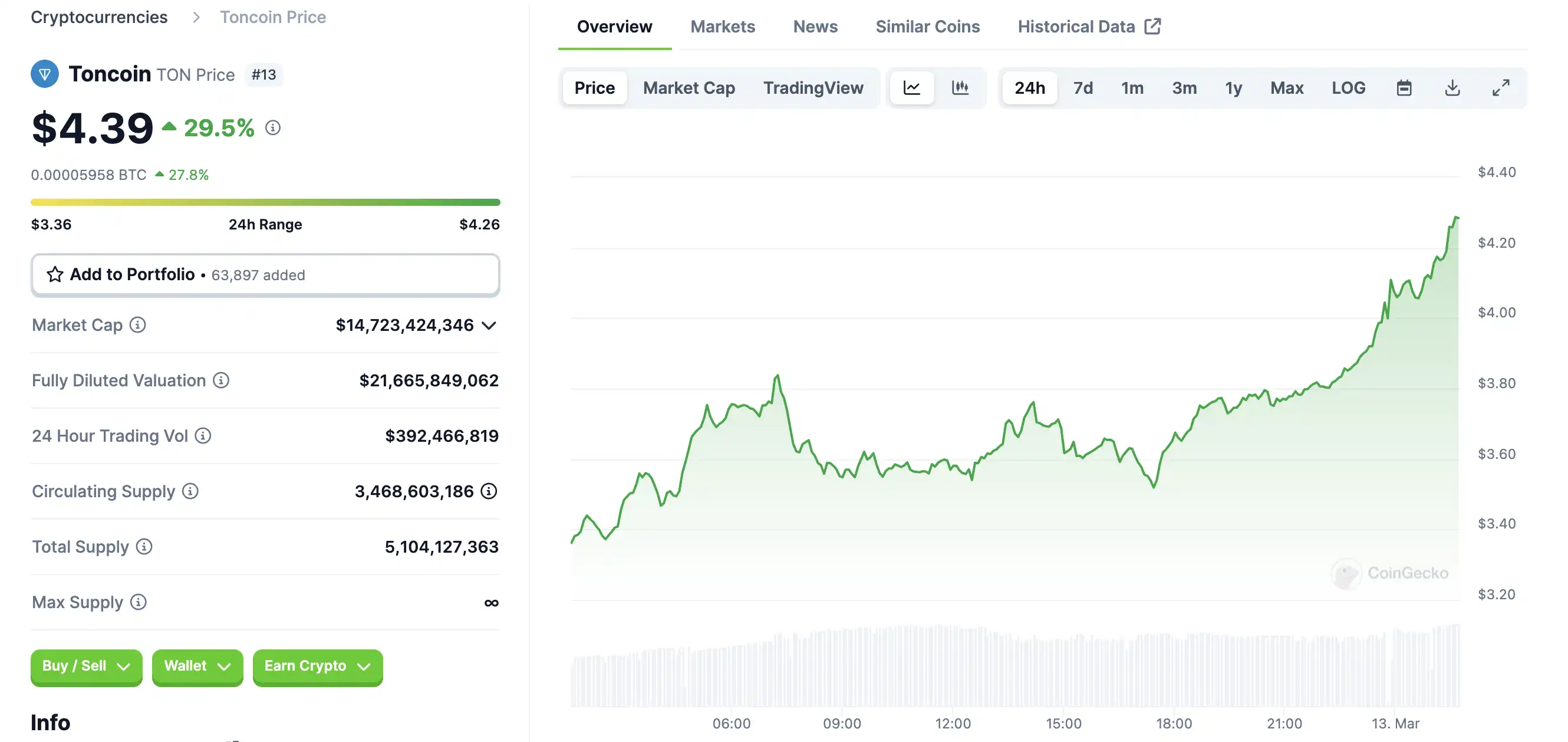Switch to candlestick chart view icon
The height and width of the screenshot is (742, 1568).
pos(960,88)
